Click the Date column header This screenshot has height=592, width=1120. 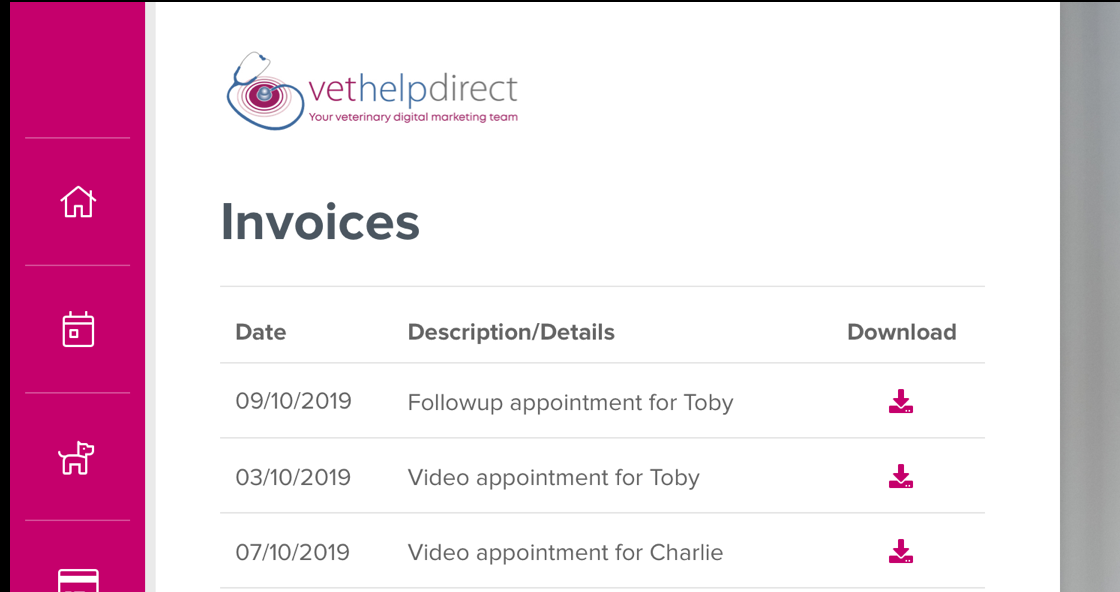click(x=261, y=332)
